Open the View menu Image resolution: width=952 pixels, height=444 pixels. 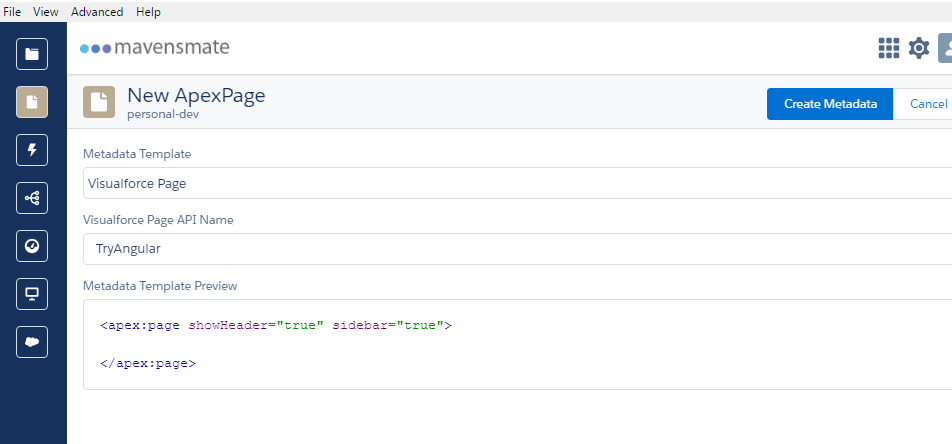click(x=46, y=12)
